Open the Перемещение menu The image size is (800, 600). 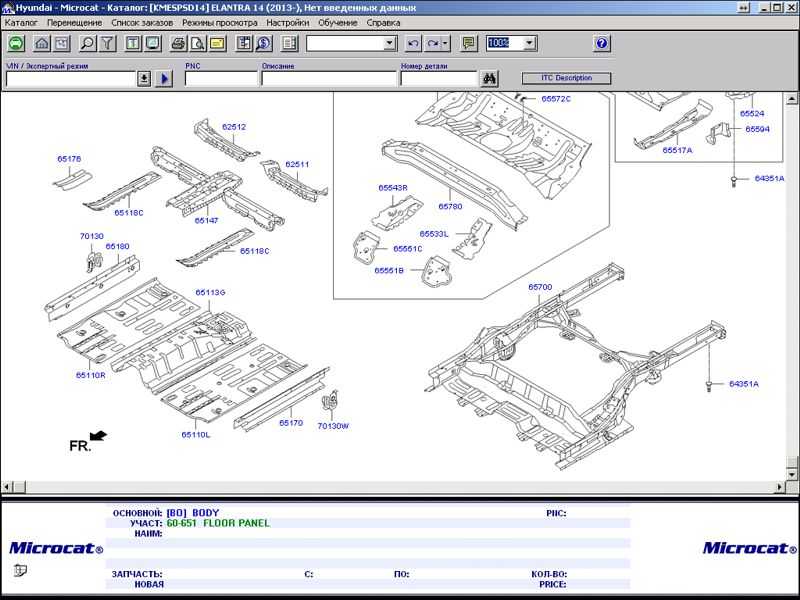pyautogui.click(x=74, y=23)
